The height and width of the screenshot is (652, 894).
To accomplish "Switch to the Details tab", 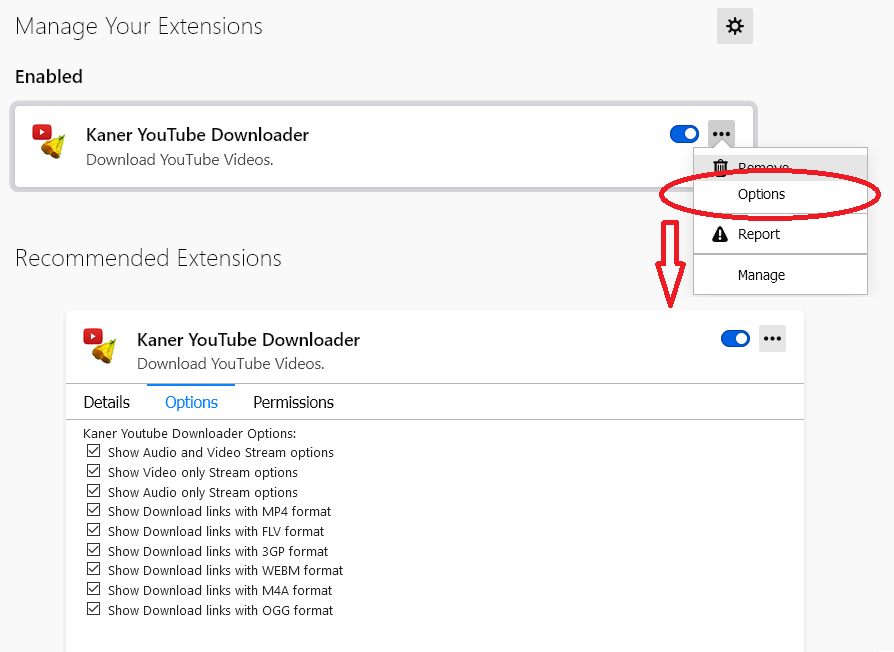I will (107, 402).
